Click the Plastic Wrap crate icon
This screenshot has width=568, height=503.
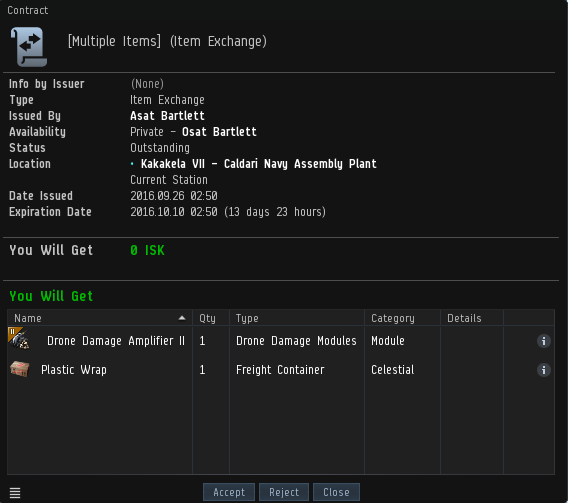coord(20,369)
